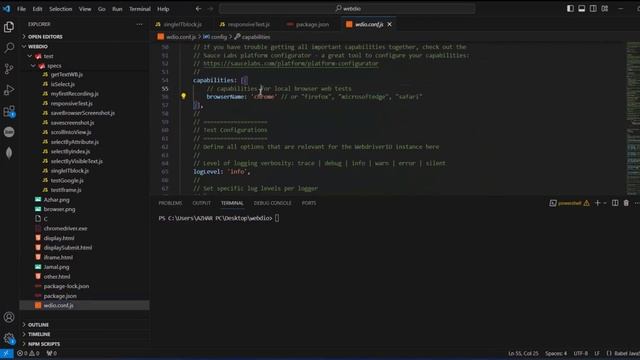Open the saucelabs platform configurator link

291,64
